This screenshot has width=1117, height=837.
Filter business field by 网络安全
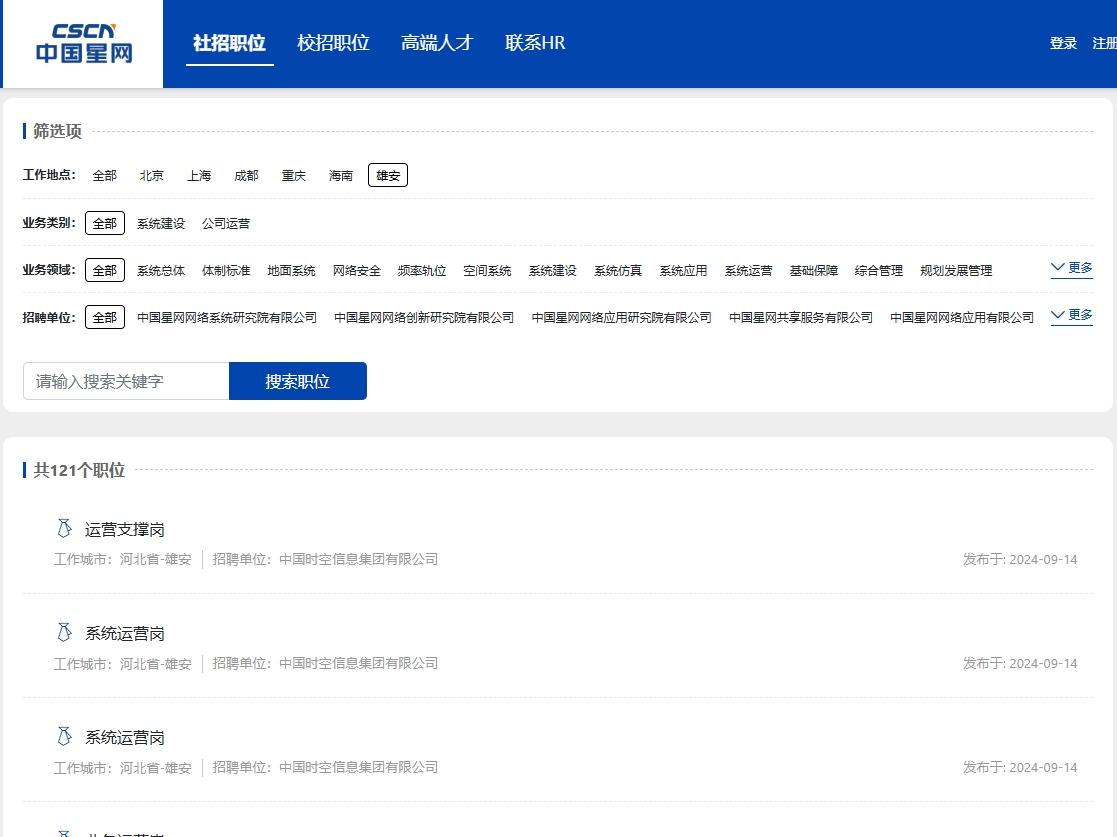pos(357,270)
